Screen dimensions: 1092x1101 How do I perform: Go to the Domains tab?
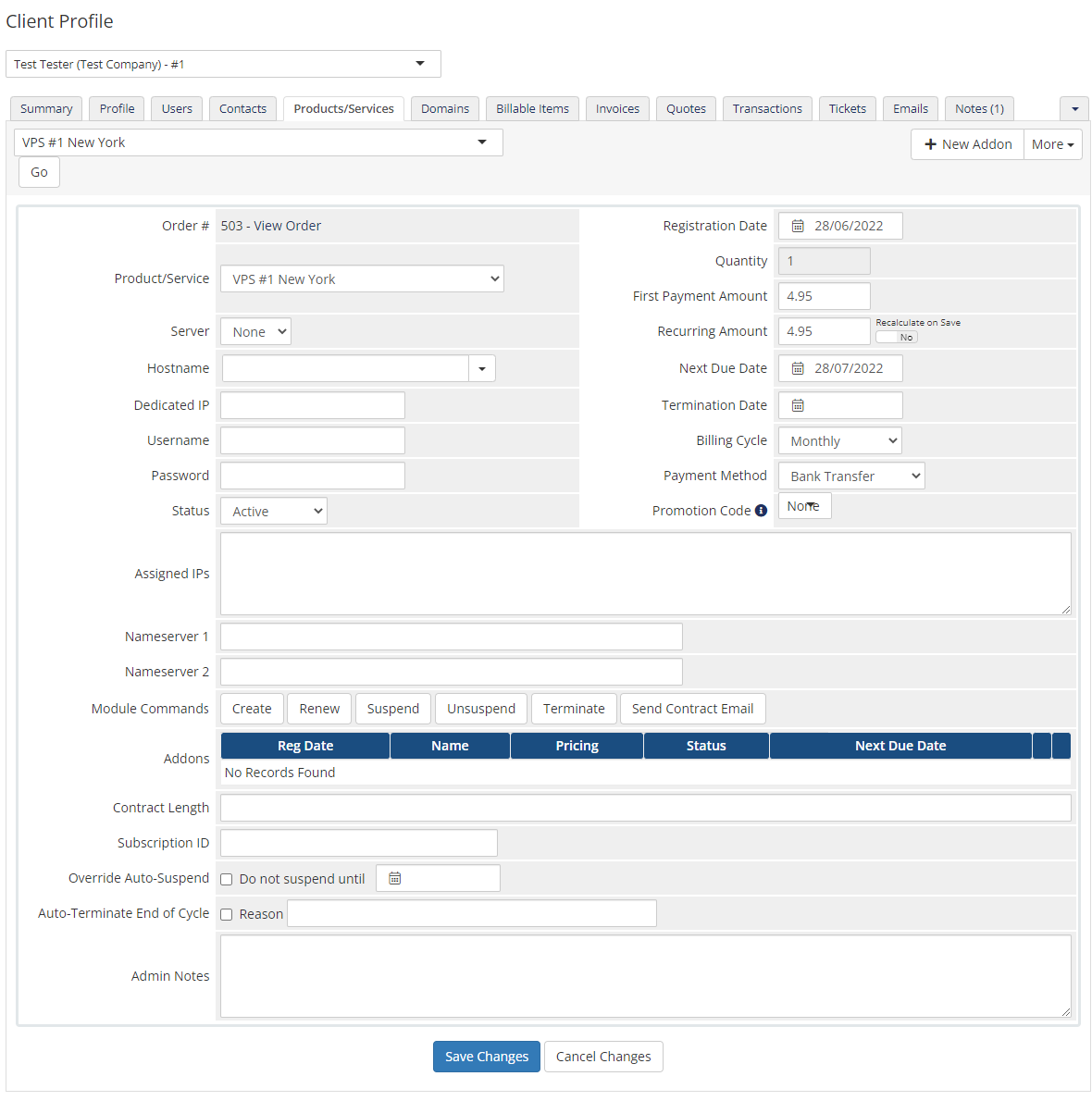(445, 109)
